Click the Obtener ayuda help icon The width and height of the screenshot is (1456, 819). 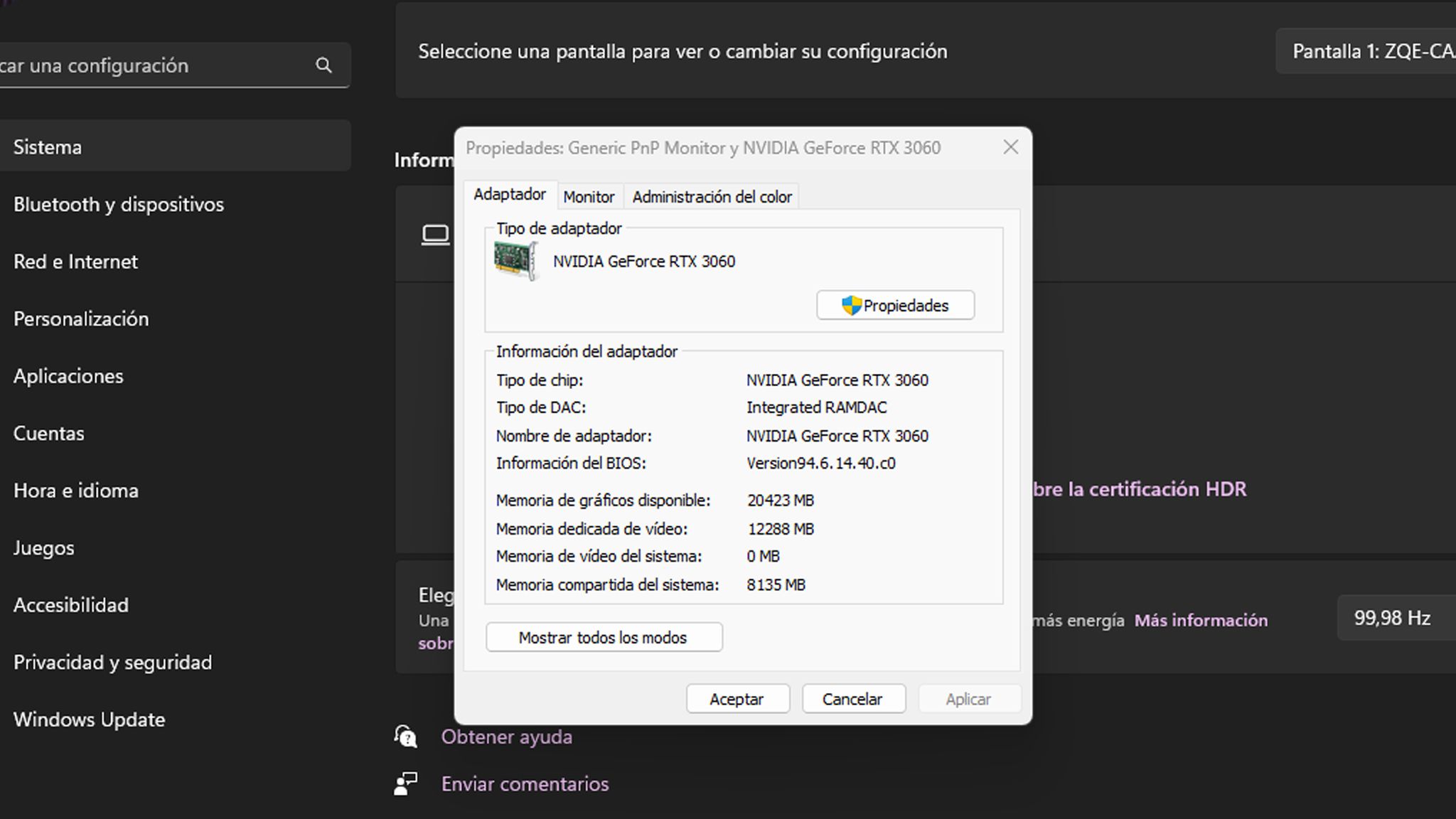pos(406,737)
